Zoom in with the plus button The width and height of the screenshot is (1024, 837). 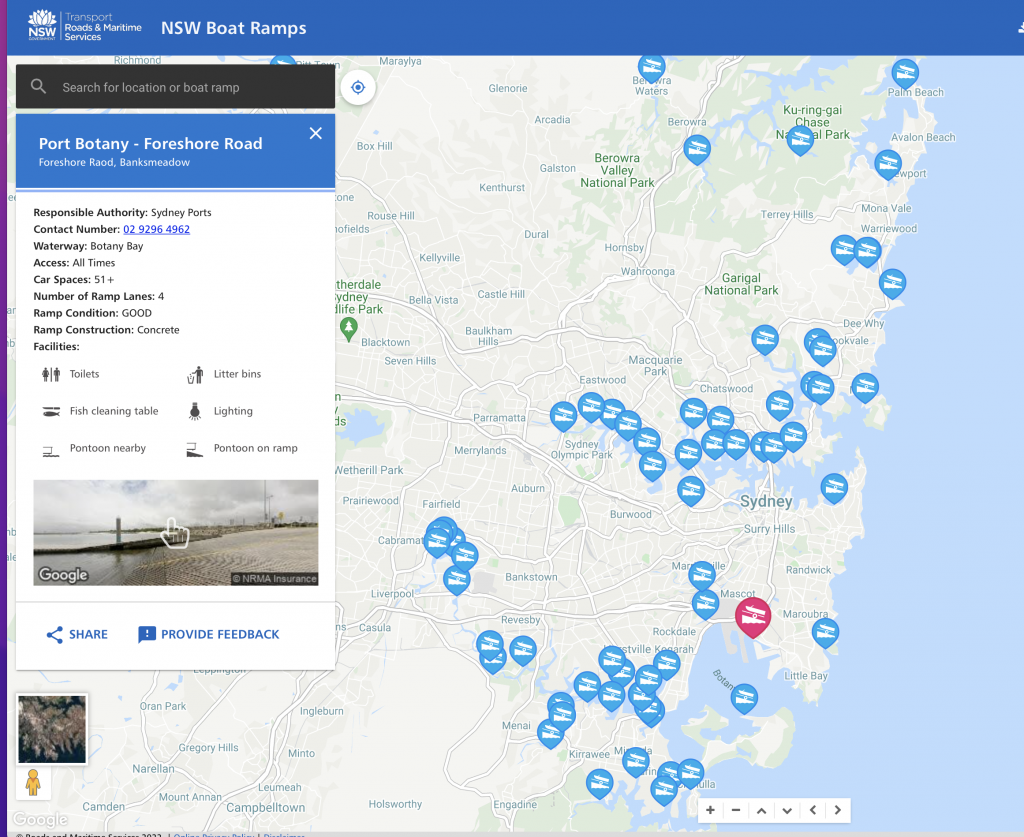point(711,810)
